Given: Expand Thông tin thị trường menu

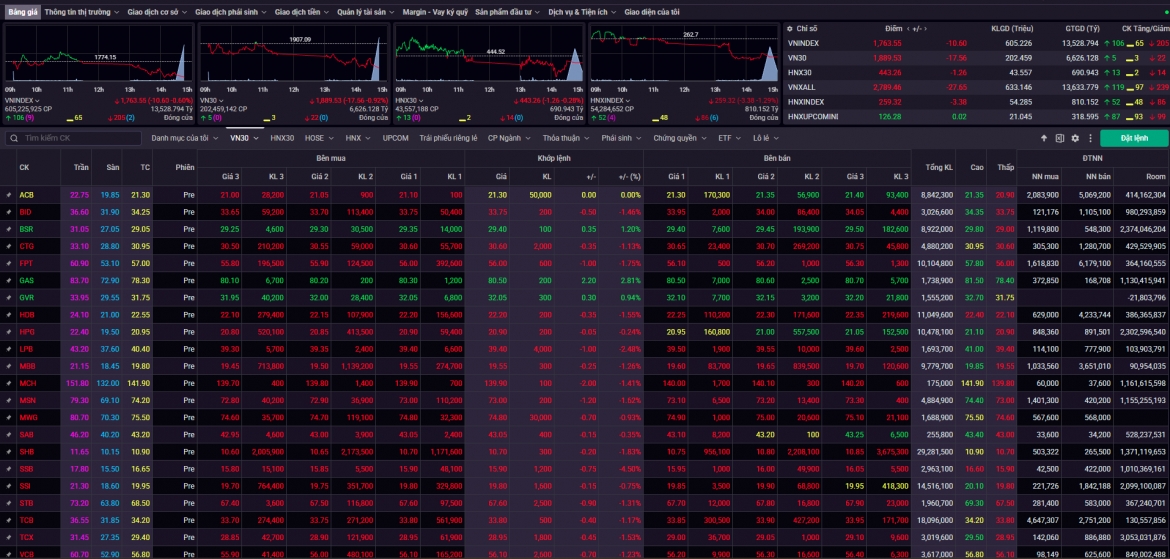Looking at the screenshot, I should tap(81, 13).
